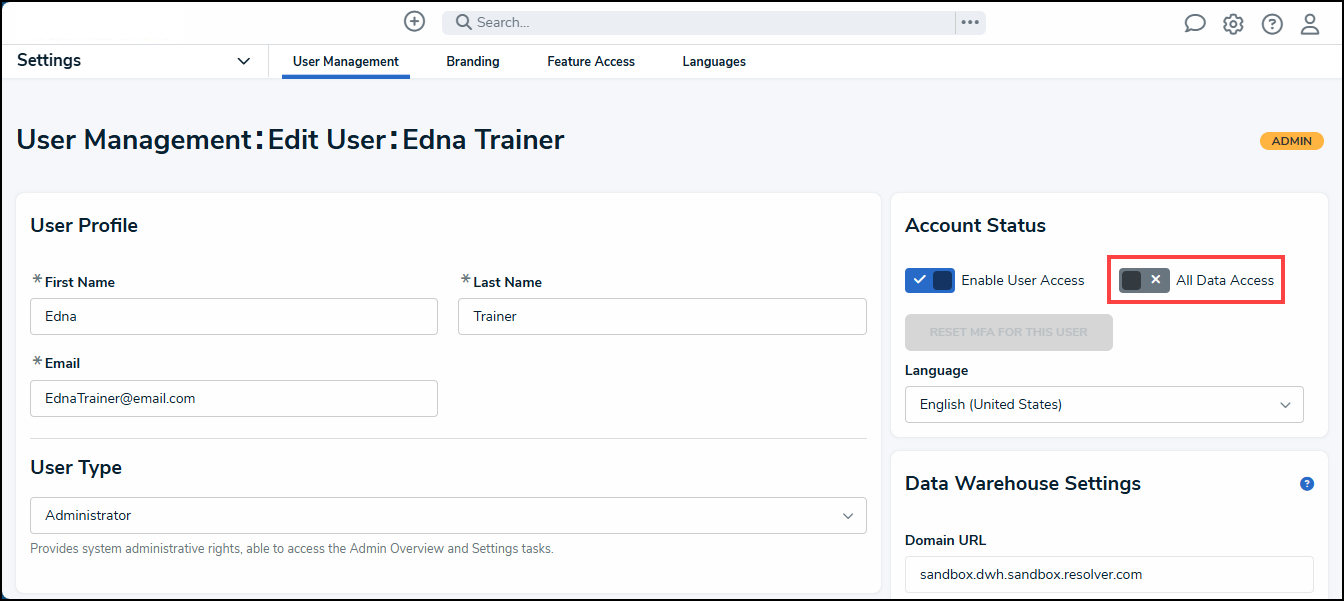This screenshot has width=1344, height=601.
Task: Click the Domain URL field
Action: [x=1109, y=574]
